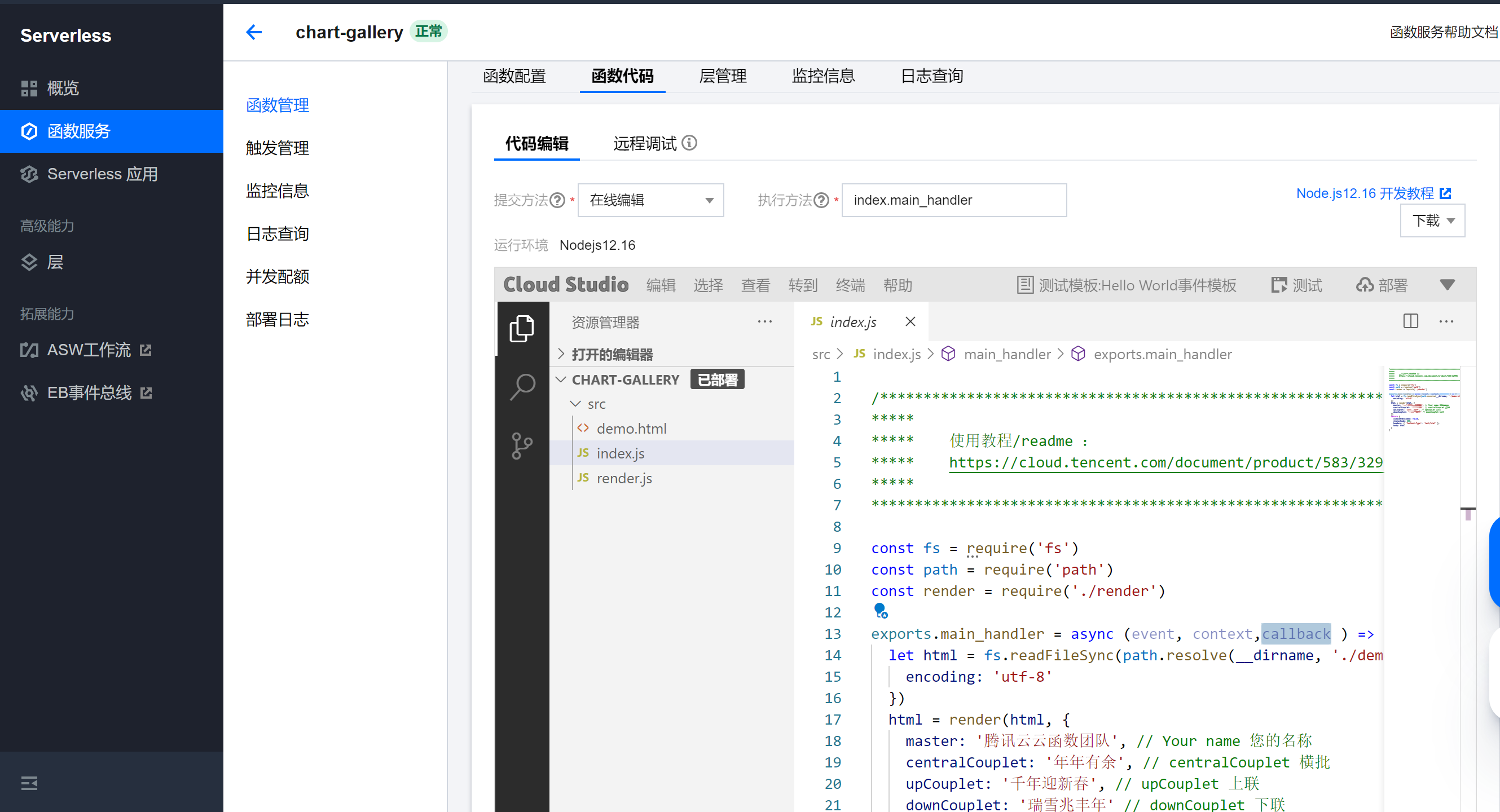Click exports.main_handler in the breadcrumb

[x=1162, y=354]
